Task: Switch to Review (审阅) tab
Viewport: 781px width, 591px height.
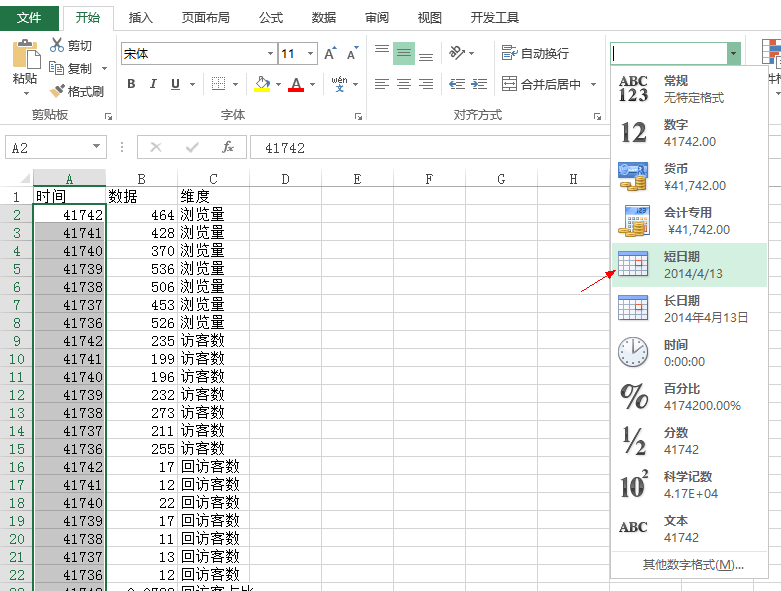Action: pyautogui.click(x=377, y=18)
